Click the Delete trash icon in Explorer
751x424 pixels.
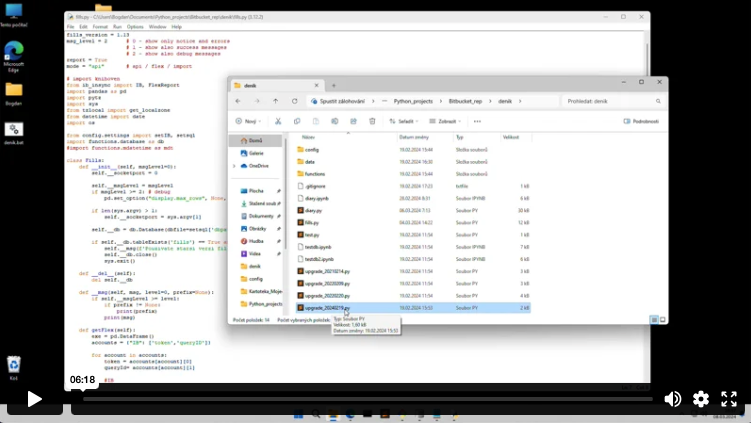372,121
